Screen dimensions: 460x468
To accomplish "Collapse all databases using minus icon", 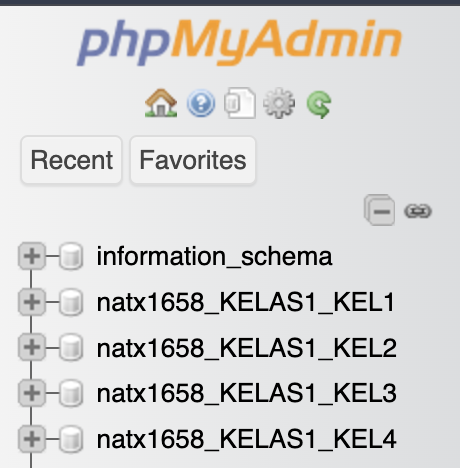I will coord(380,210).
